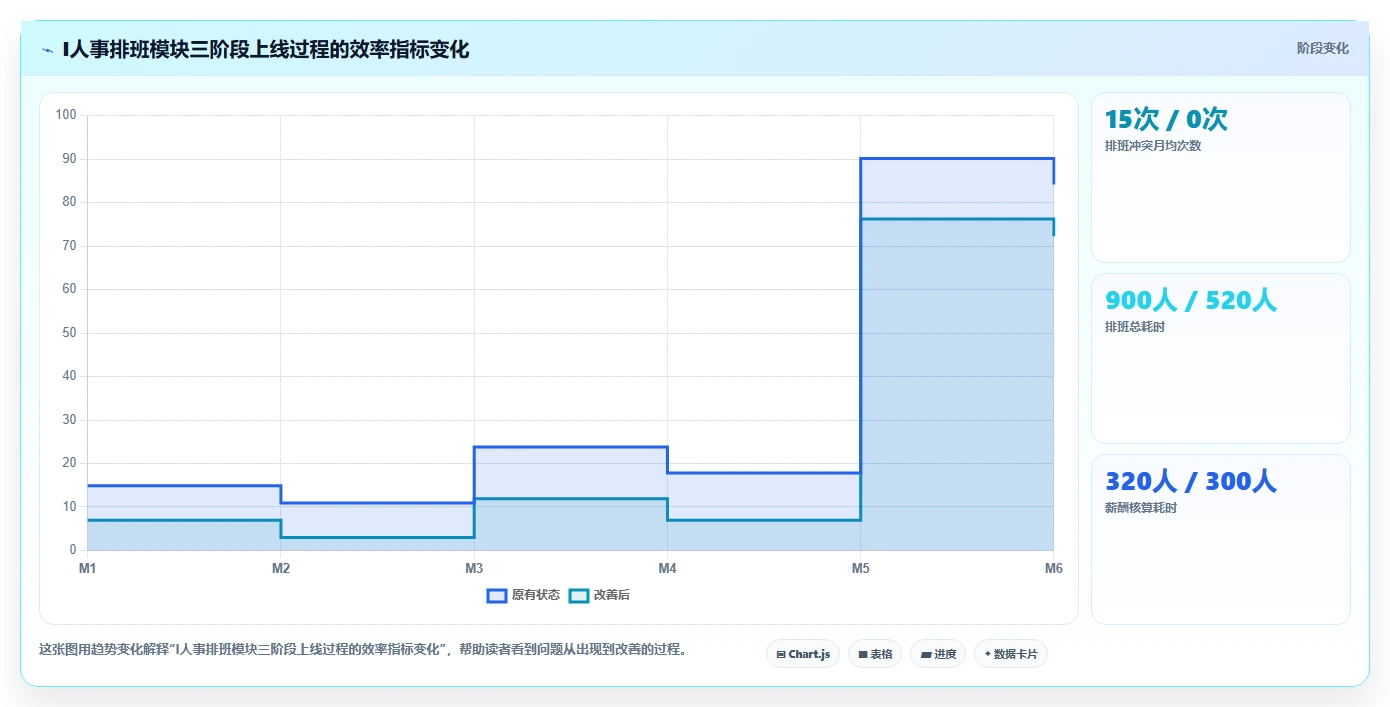Click the 50 y-axis tick label

69,333
